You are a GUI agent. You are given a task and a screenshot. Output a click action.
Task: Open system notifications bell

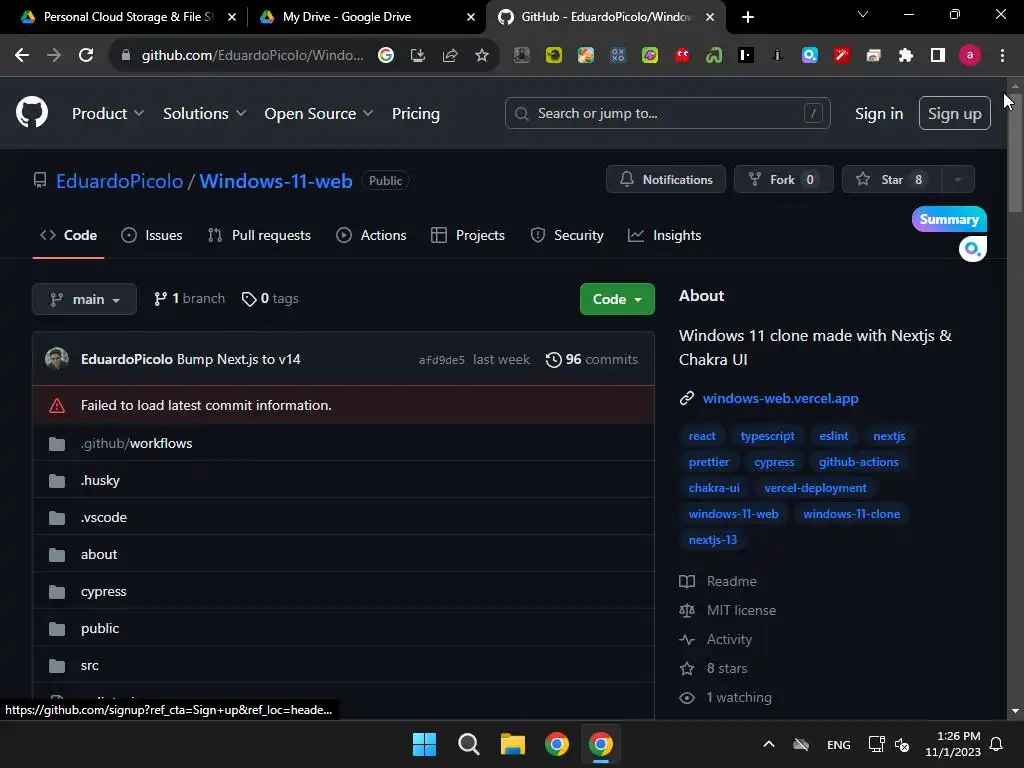pyautogui.click(x=997, y=744)
